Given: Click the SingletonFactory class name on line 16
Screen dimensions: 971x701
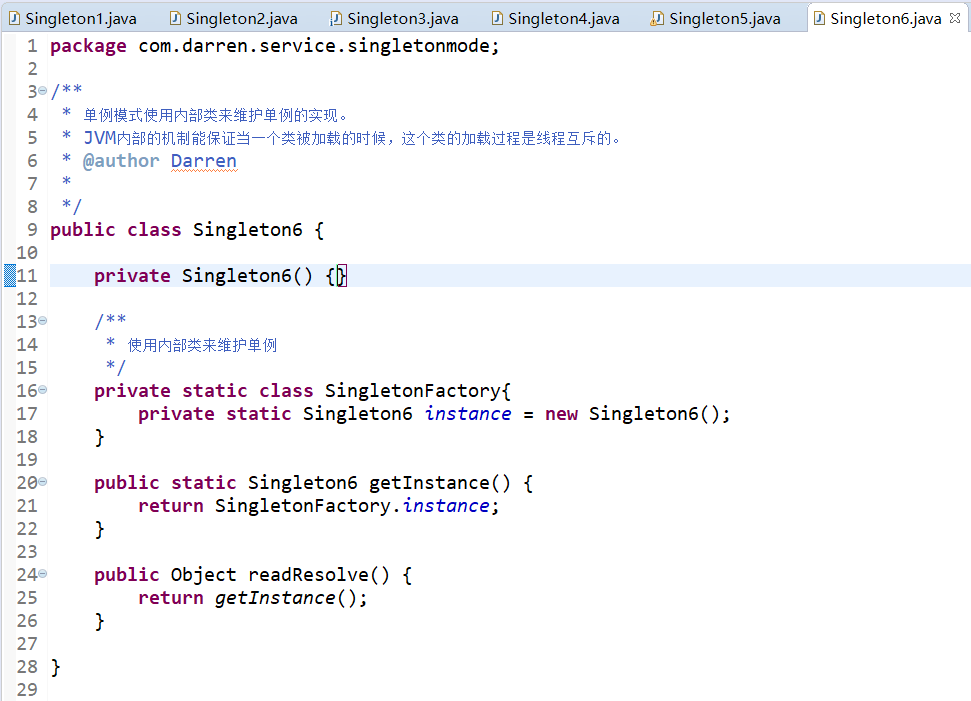Looking at the screenshot, I should point(412,391).
